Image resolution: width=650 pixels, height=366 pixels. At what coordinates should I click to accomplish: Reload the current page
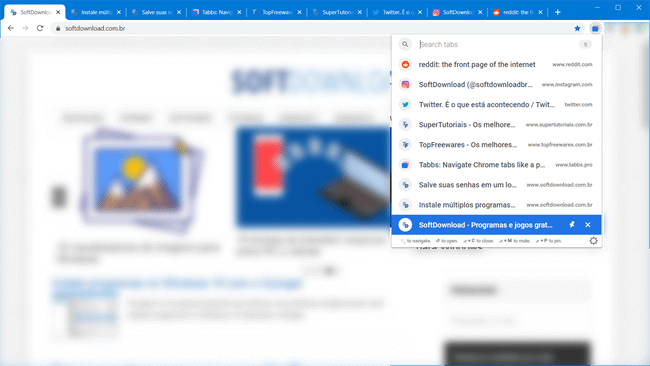(x=40, y=28)
